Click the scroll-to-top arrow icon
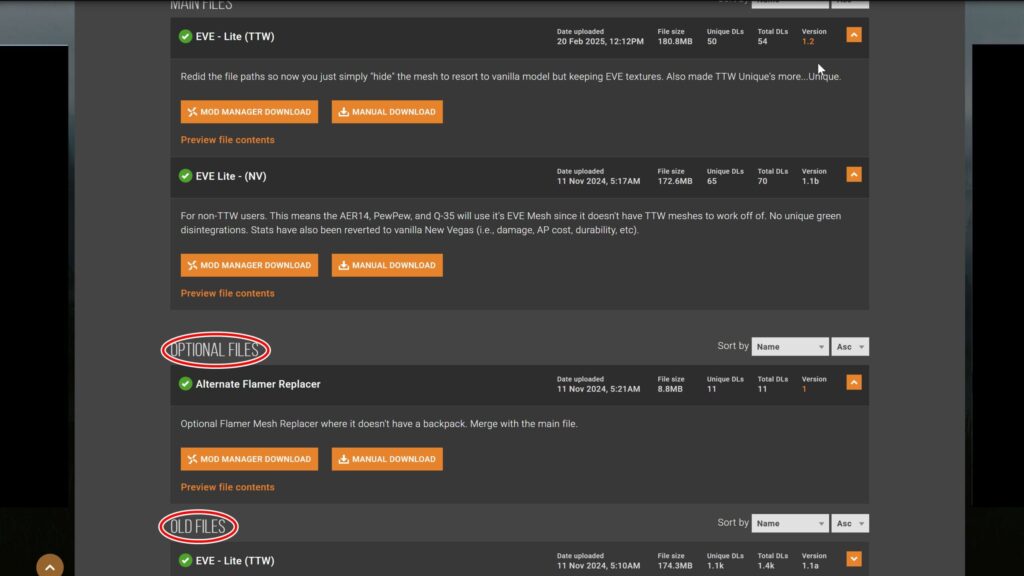 click(49, 567)
